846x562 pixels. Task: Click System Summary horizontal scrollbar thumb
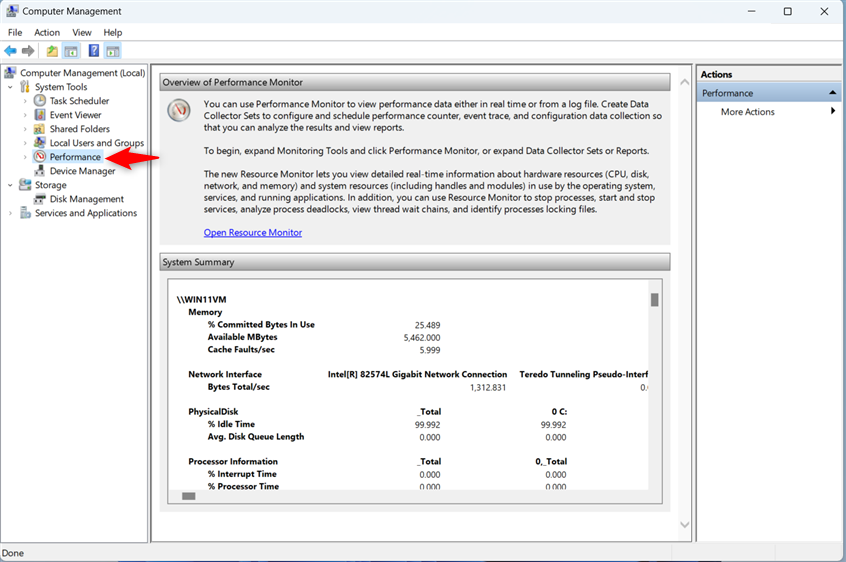point(189,496)
